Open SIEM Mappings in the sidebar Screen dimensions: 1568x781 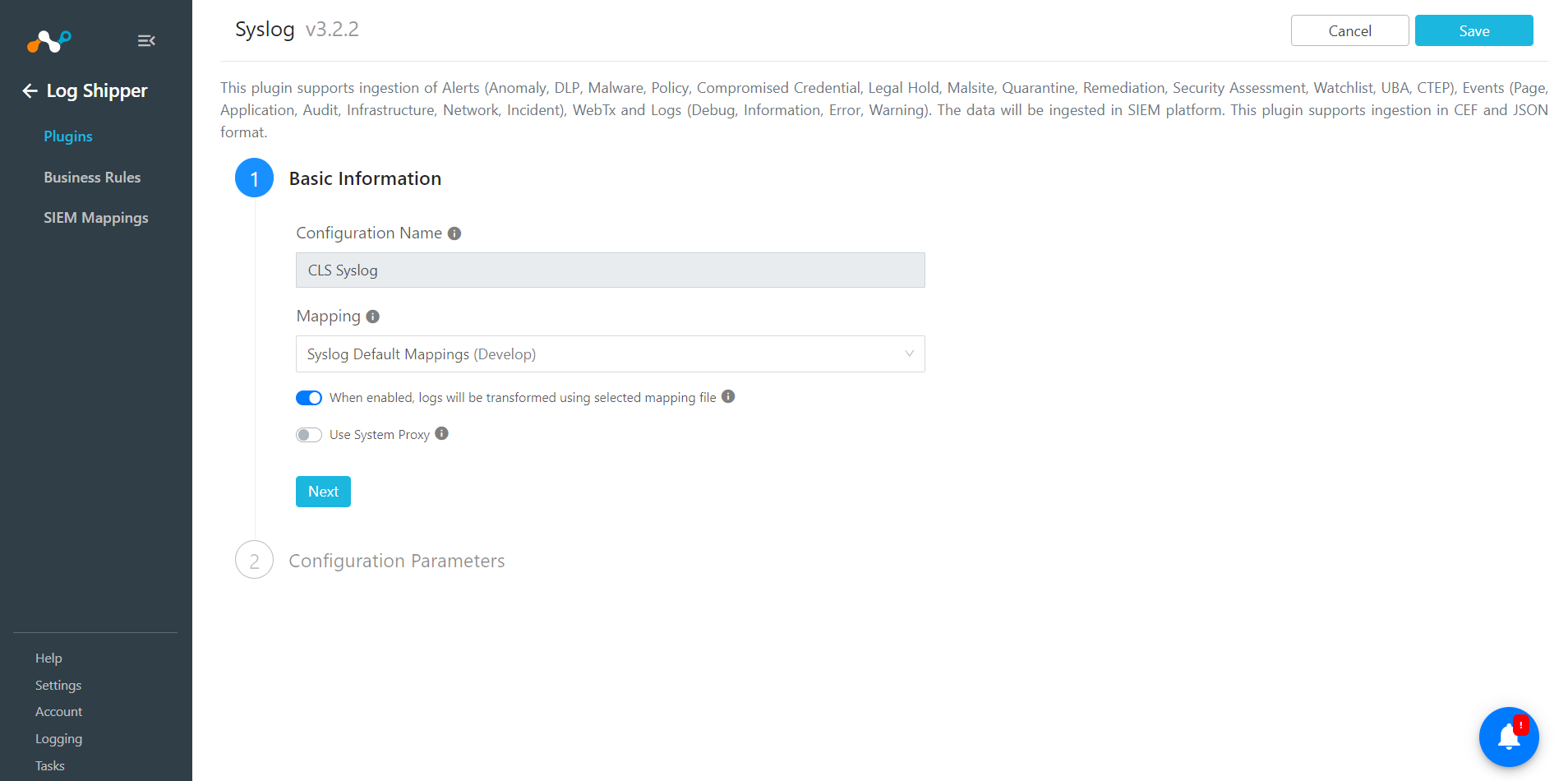click(x=96, y=218)
